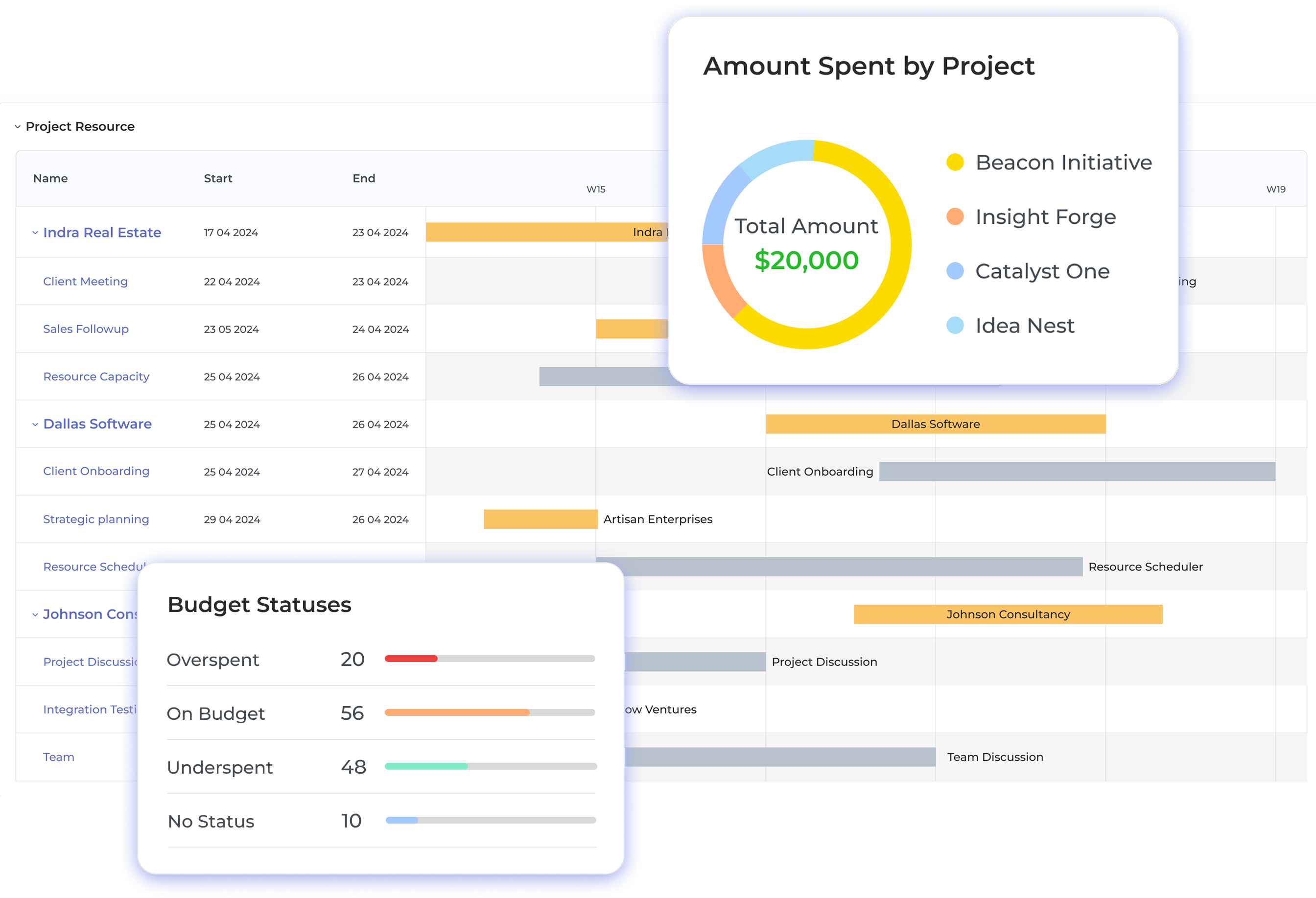Click the Idea Nest legend label

[x=1024, y=326]
